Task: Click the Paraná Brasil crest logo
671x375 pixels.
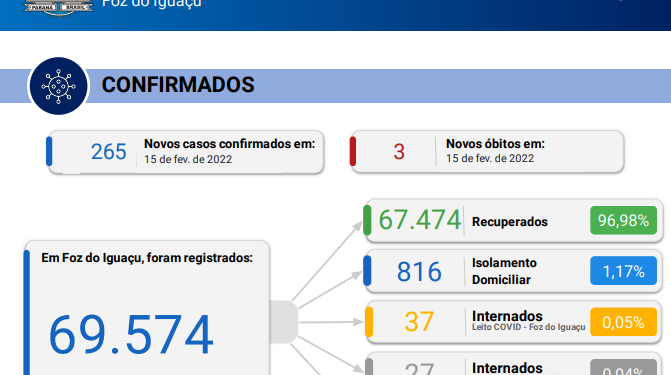Action: [58, 8]
